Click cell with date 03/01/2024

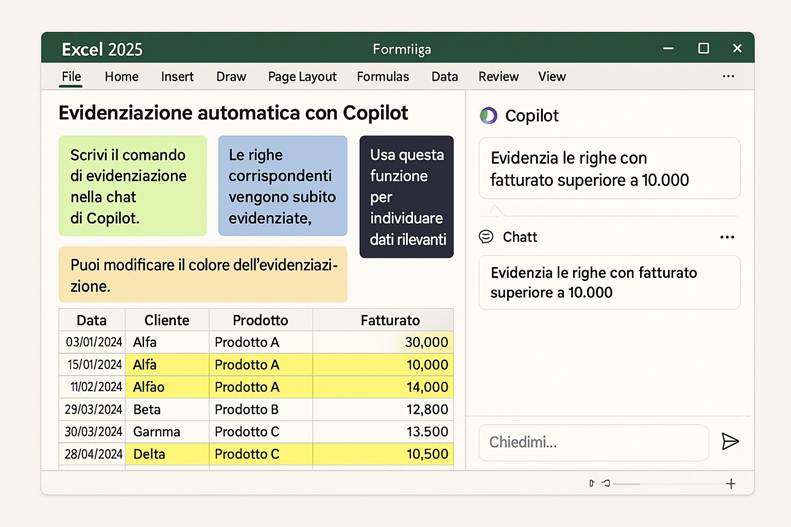click(92, 342)
